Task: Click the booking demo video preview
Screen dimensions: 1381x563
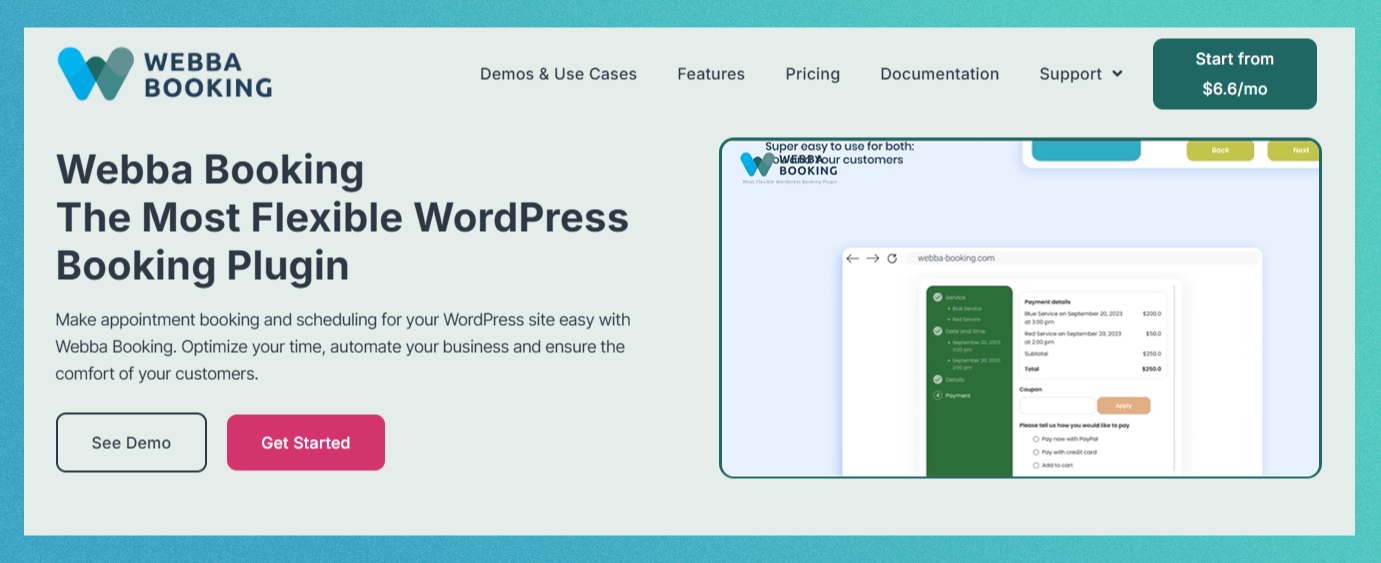Action: [x=1020, y=308]
